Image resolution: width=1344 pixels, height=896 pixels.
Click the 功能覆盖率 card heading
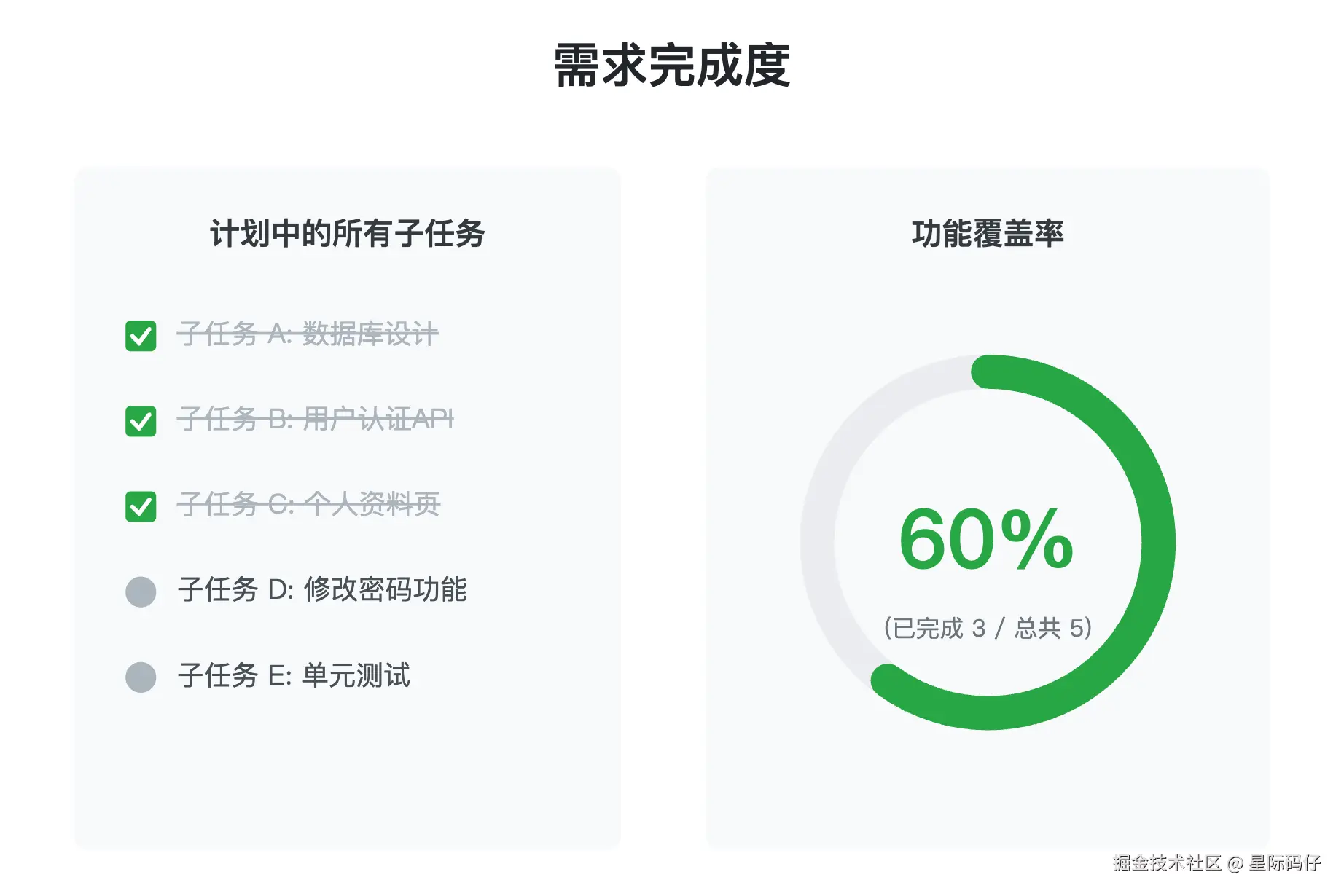tap(988, 234)
